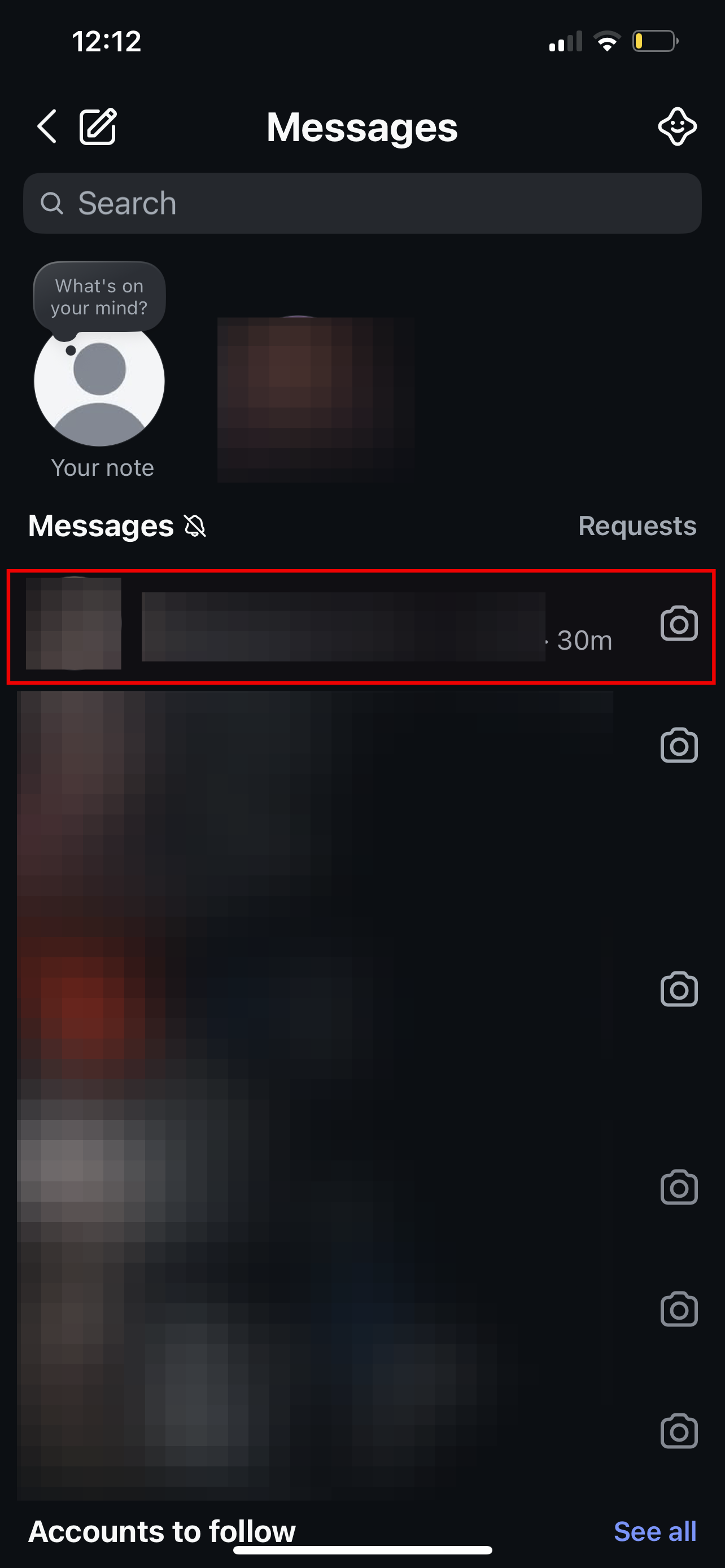725x1568 pixels.
Task: Tap the Your note label
Action: pos(102,468)
